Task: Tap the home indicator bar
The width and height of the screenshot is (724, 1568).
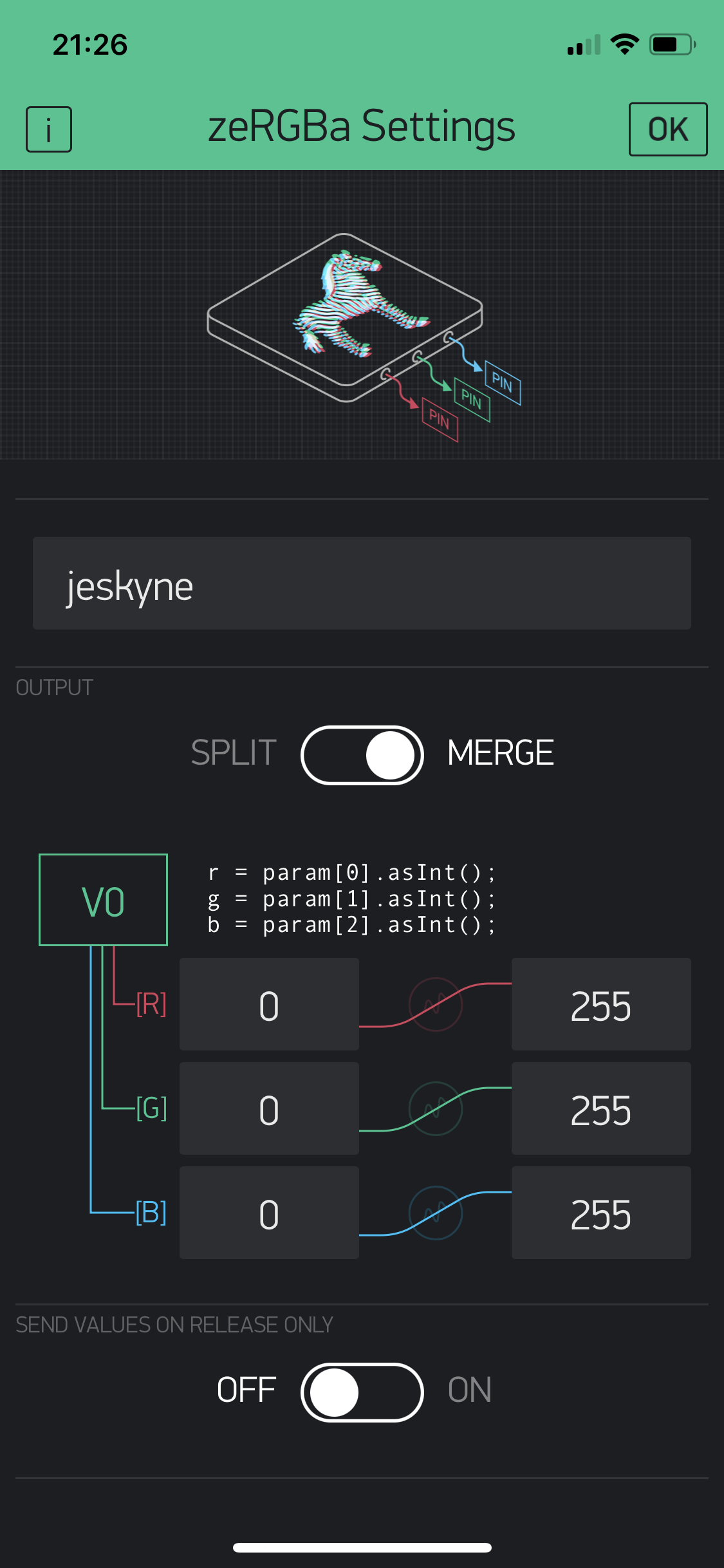Action: 362,1547
